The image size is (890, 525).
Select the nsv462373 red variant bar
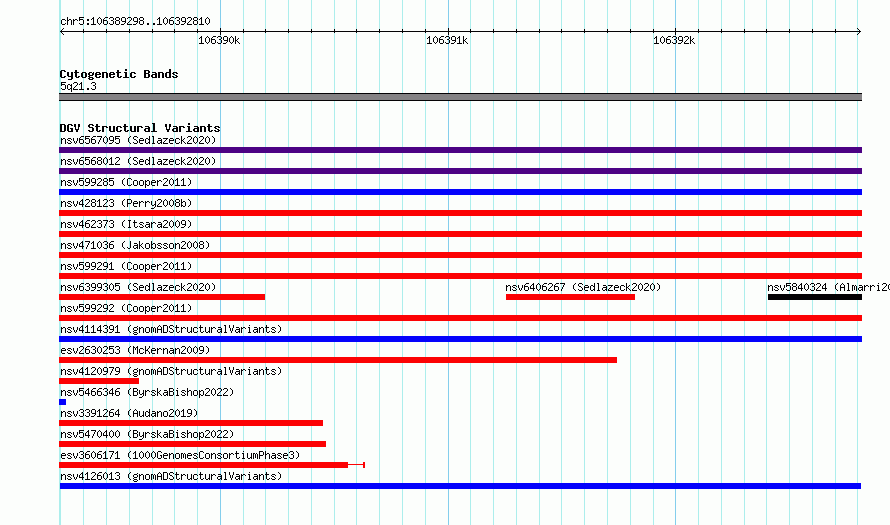pos(460,234)
